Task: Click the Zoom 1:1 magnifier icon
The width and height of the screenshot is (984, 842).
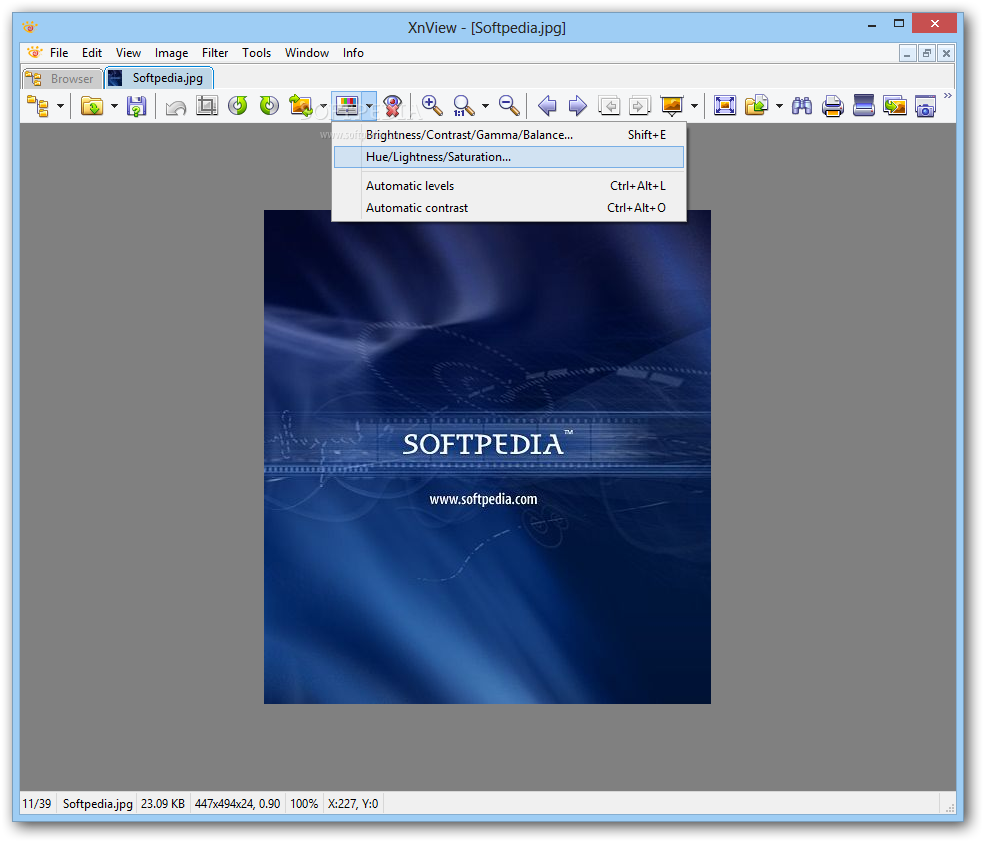Action: point(463,105)
